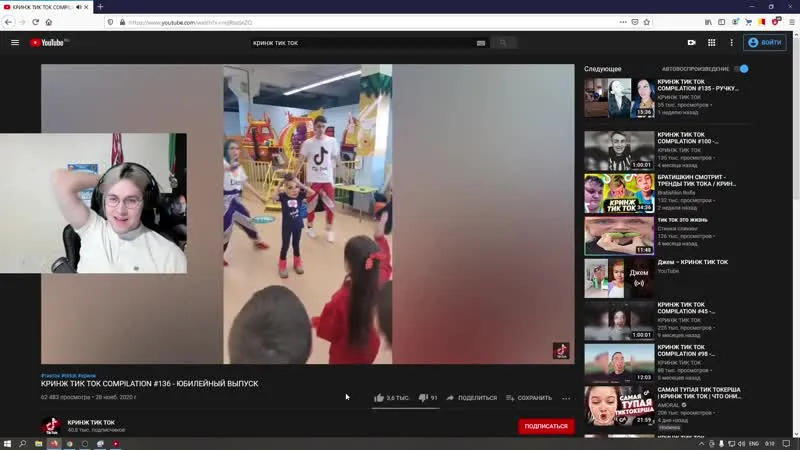This screenshot has width=800, height=450.
Task: Click the site padlock security icon
Action: pos(122,22)
